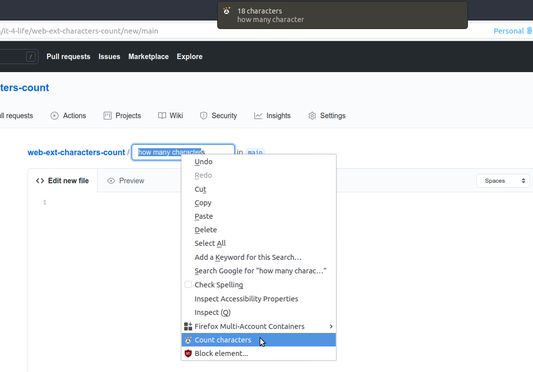
Task: Open the Spaces indent mode dropdown
Action: pyautogui.click(x=503, y=181)
